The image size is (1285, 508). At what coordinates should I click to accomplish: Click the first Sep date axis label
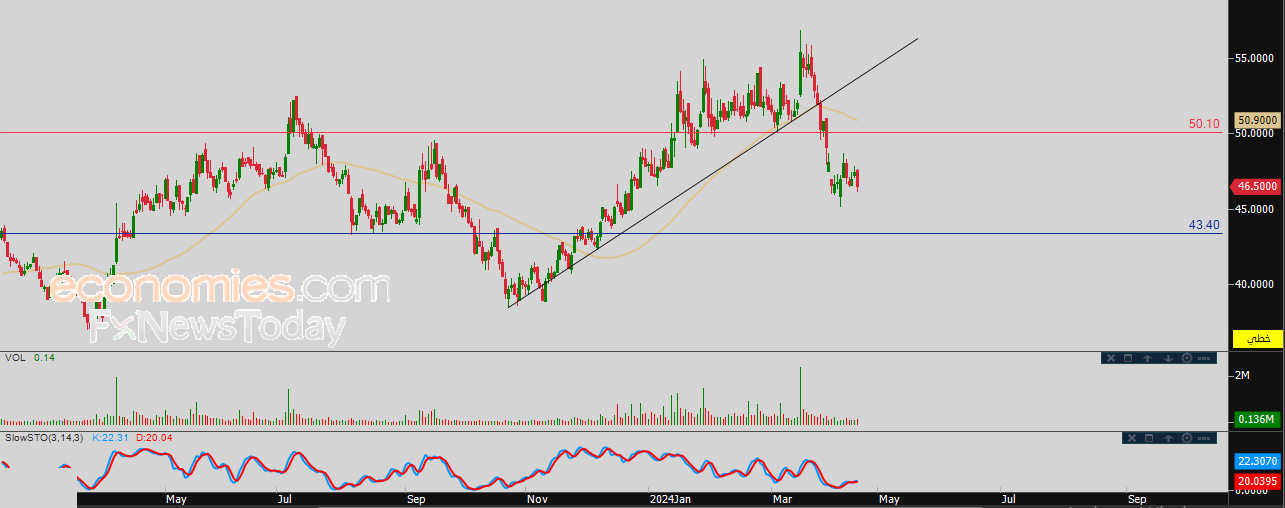point(417,498)
